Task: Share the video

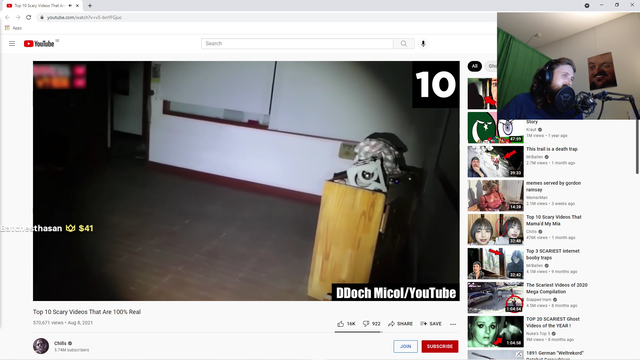Action: 400,324
